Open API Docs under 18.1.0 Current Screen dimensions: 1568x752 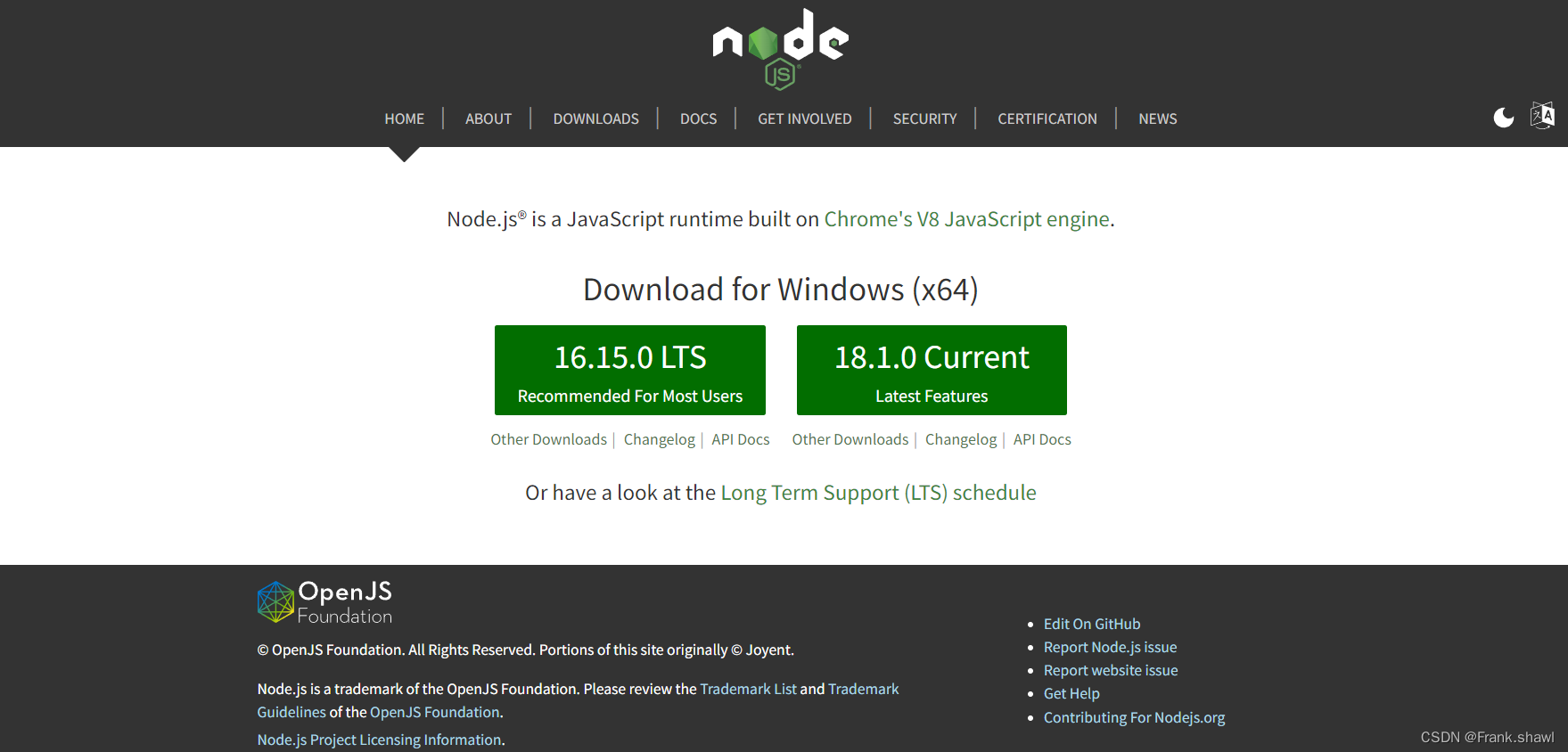coord(1042,439)
